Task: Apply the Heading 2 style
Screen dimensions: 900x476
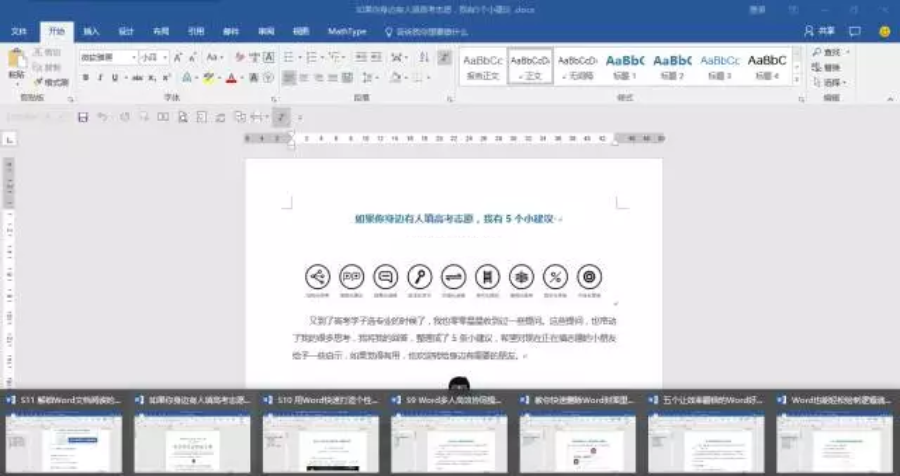Action: tap(672, 67)
